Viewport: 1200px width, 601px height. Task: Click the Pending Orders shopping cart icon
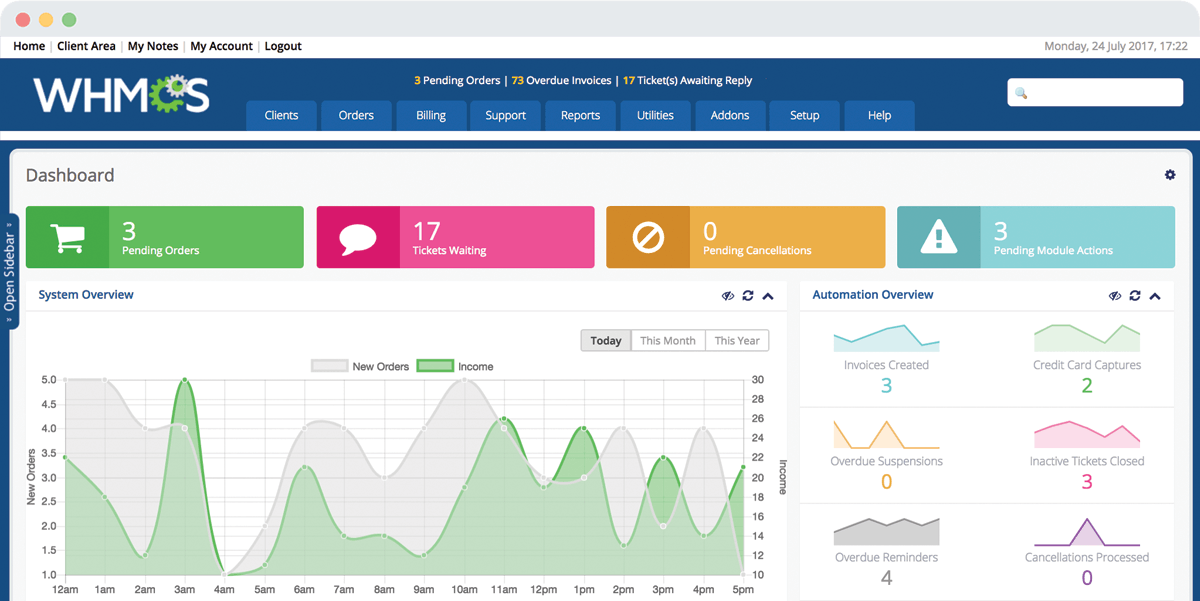pos(68,238)
